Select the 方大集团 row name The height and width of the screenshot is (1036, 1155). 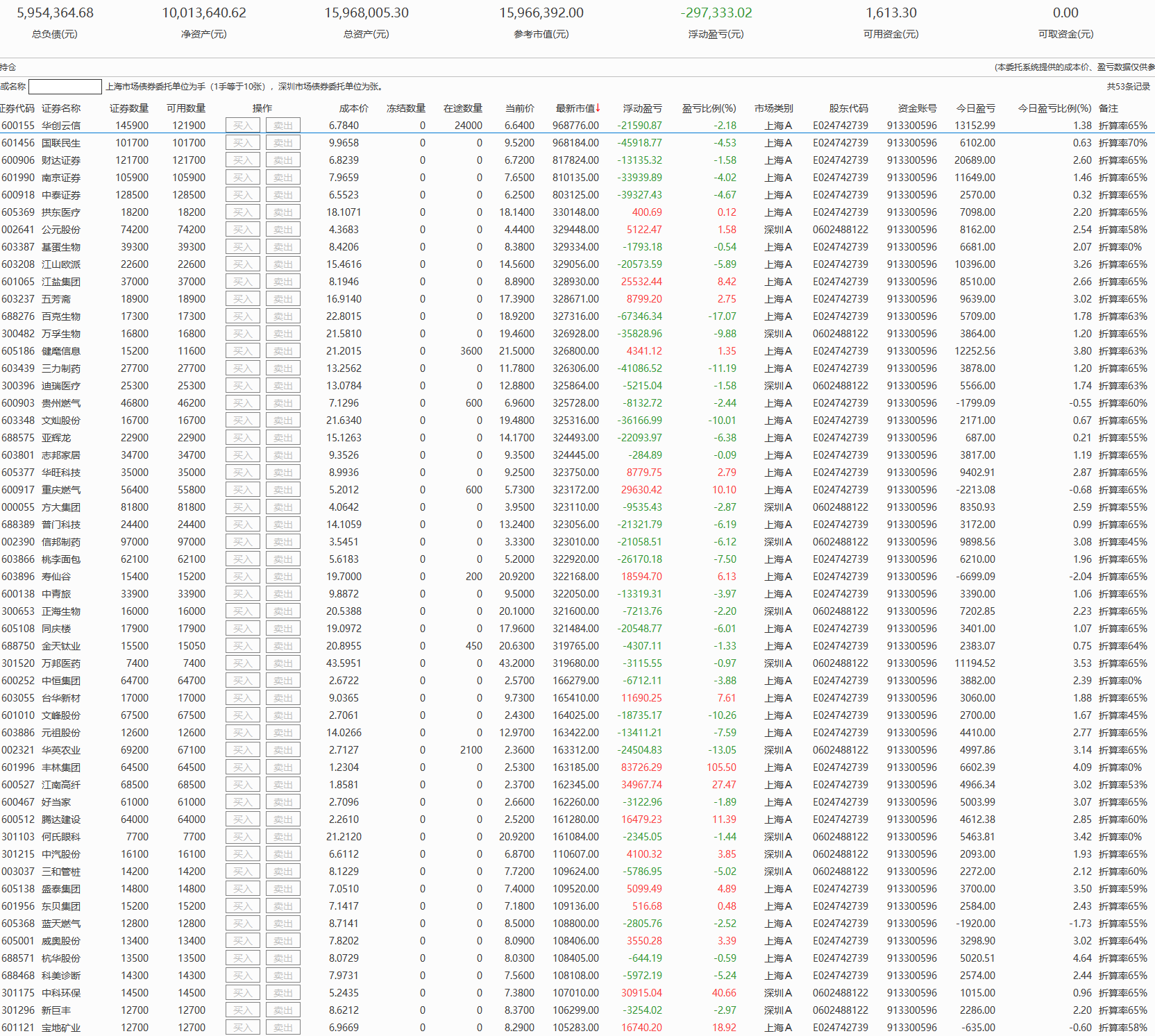click(61, 507)
